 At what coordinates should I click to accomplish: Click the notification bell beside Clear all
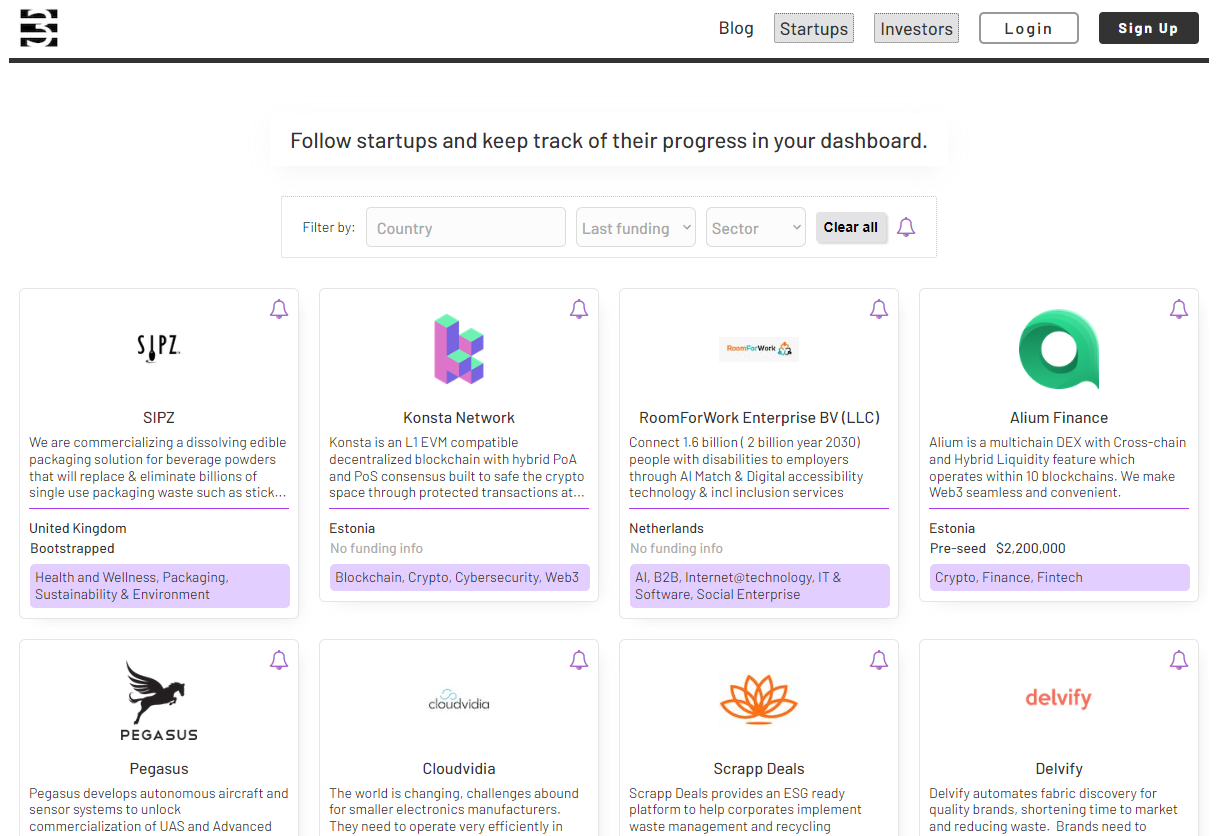pos(906,228)
